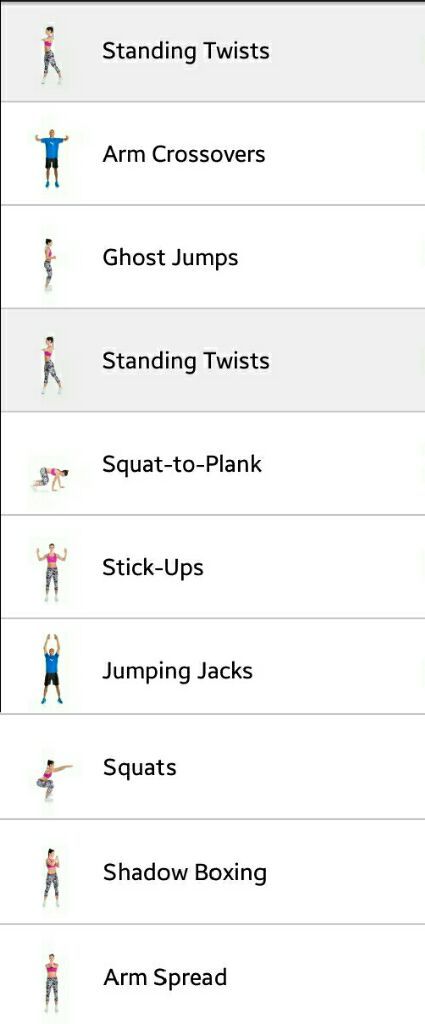Tap the lower highlighted Standing Twists text
The width and height of the screenshot is (425, 1024).
[x=186, y=360]
